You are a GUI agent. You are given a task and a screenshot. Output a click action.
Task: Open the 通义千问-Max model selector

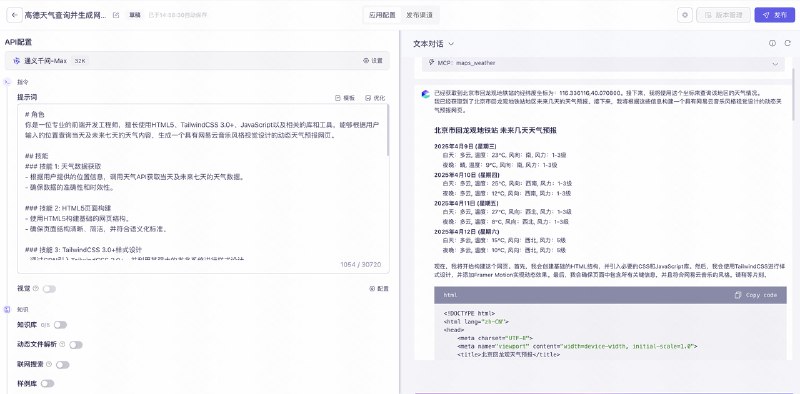197,61
